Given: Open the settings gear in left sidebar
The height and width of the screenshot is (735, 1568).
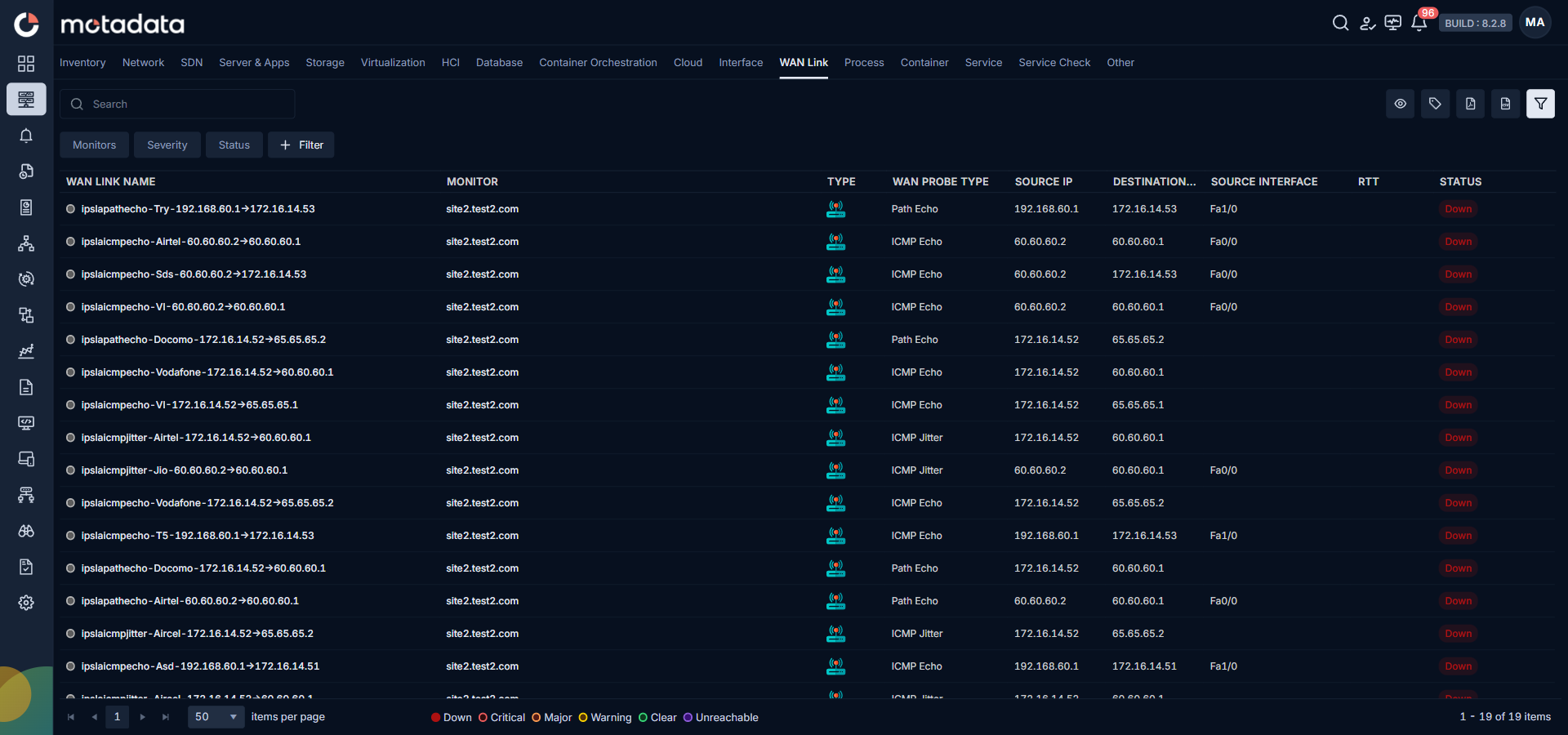Looking at the screenshot, I should click(x=26, y=603).
